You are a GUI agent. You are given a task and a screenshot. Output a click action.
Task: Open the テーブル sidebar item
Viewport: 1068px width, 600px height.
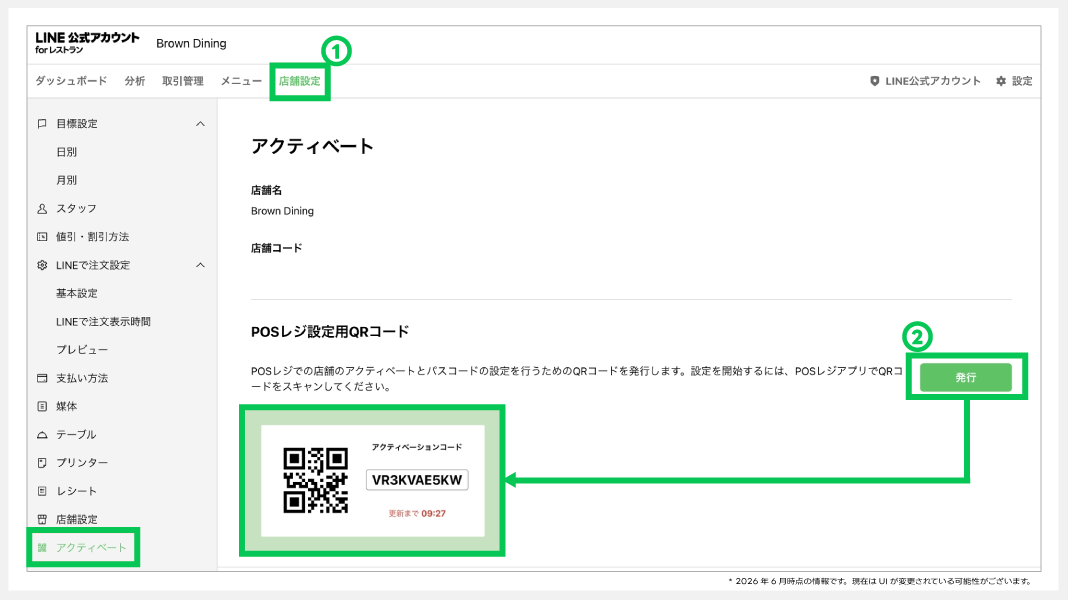pos(76,435)
